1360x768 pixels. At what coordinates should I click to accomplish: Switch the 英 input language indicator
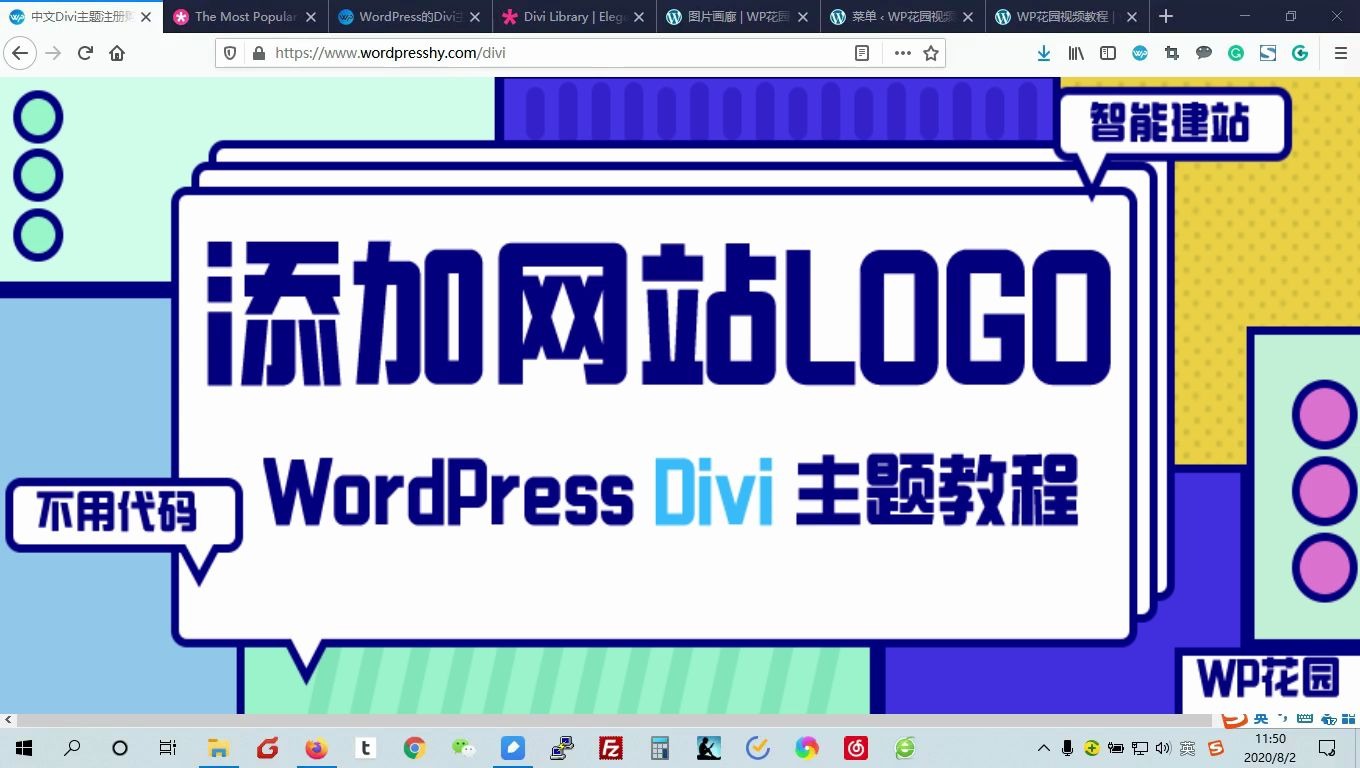(1187, 748)
